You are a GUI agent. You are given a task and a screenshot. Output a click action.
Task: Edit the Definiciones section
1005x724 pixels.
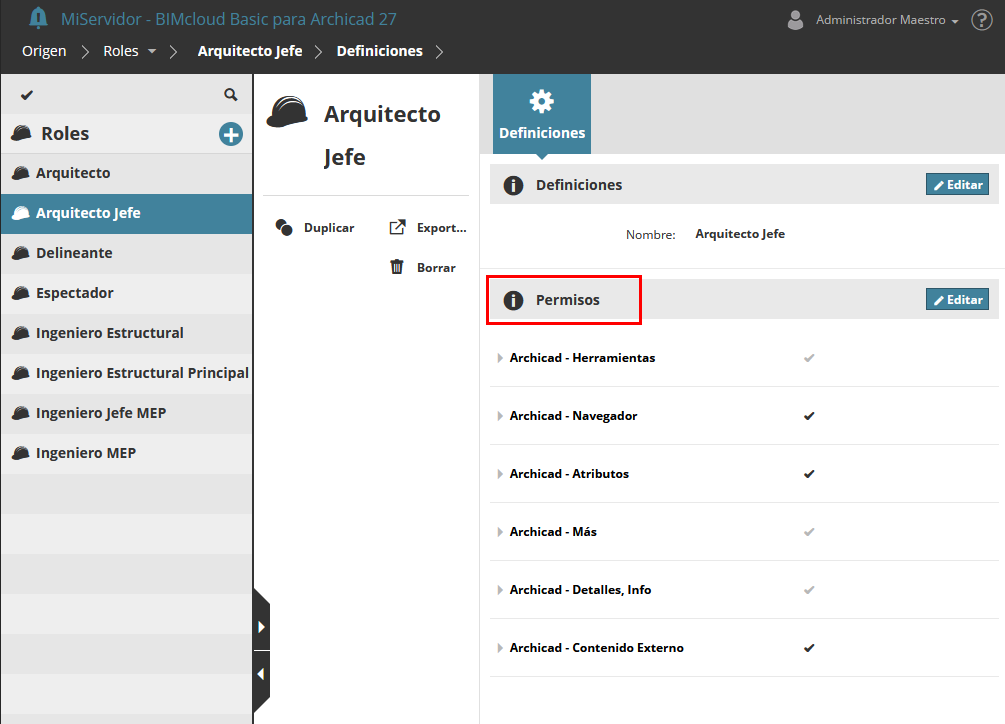(957, 185)
